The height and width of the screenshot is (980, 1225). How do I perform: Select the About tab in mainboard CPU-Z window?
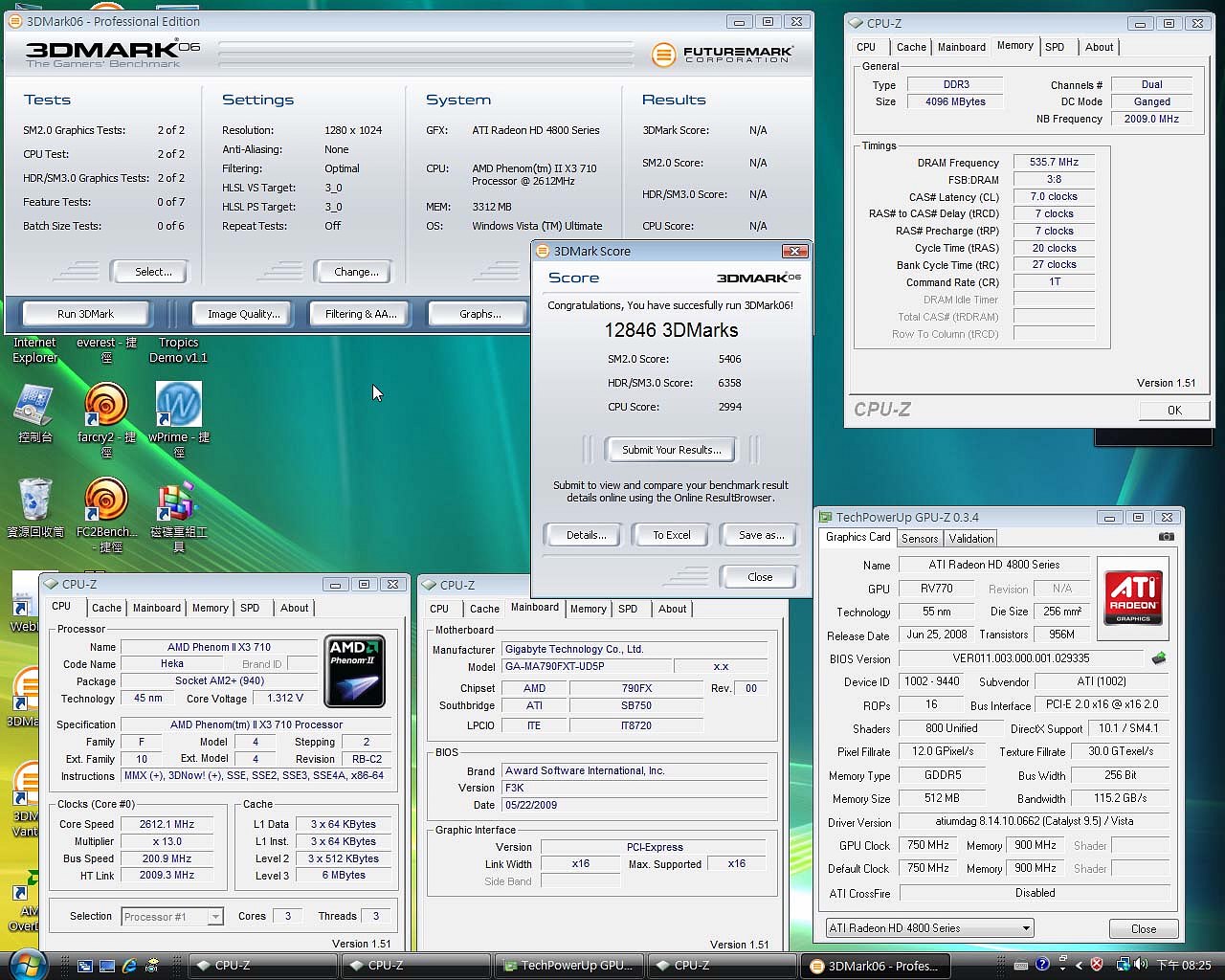672,609
